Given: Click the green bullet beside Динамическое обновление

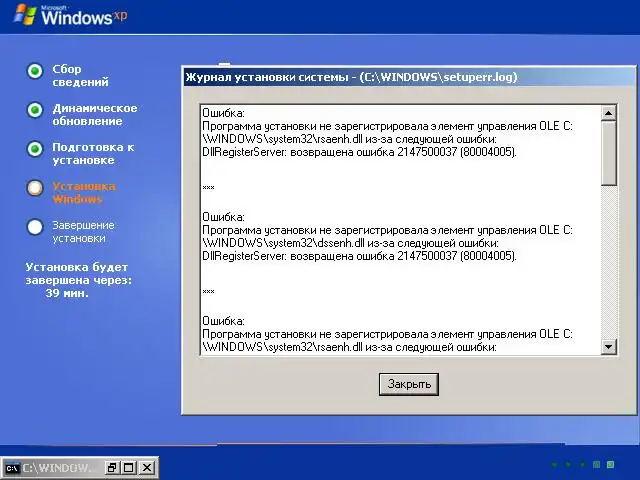Looking at the screenshot, I should pyautogui.click(x=35, y=110).
